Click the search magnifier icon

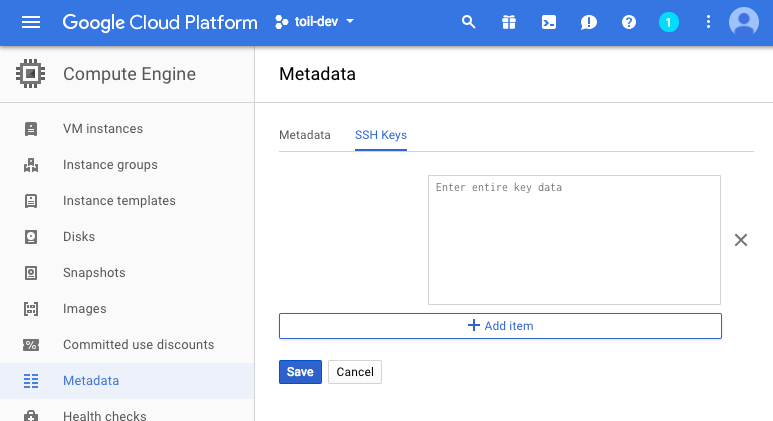[x=468, y=22]
